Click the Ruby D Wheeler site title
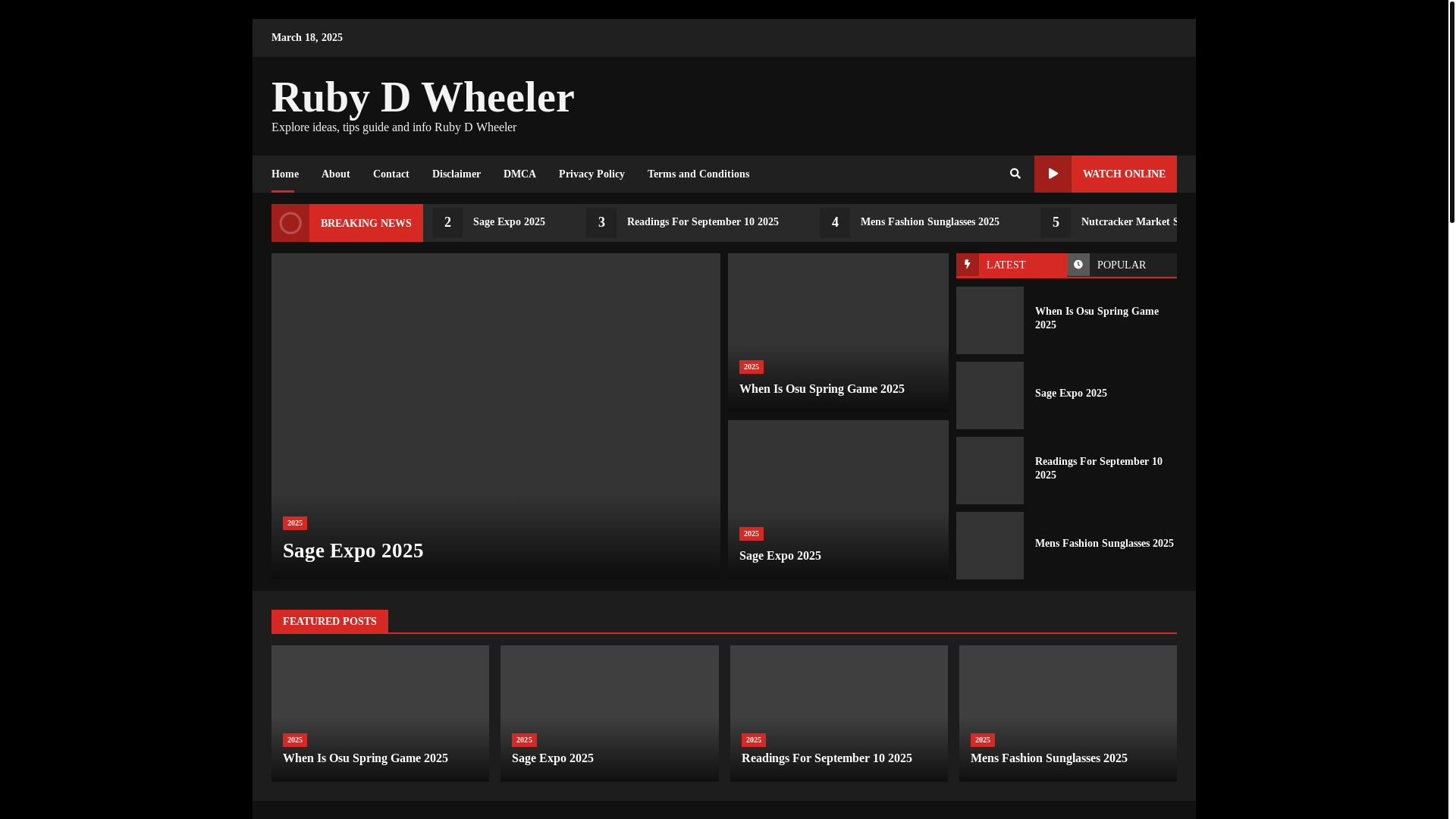Image resolution: width=1456 pixels, height=819 pixels. tap(423, 97)
